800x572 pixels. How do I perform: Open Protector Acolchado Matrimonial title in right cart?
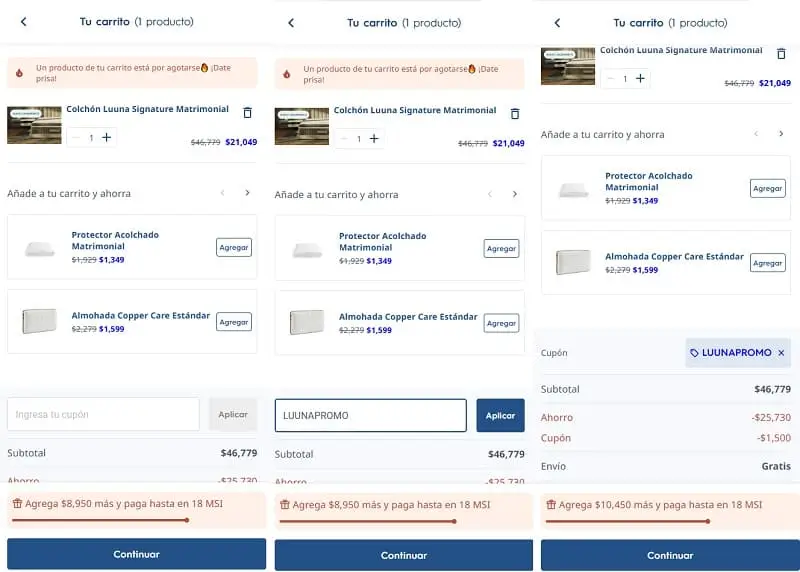[x=648, y=181]
